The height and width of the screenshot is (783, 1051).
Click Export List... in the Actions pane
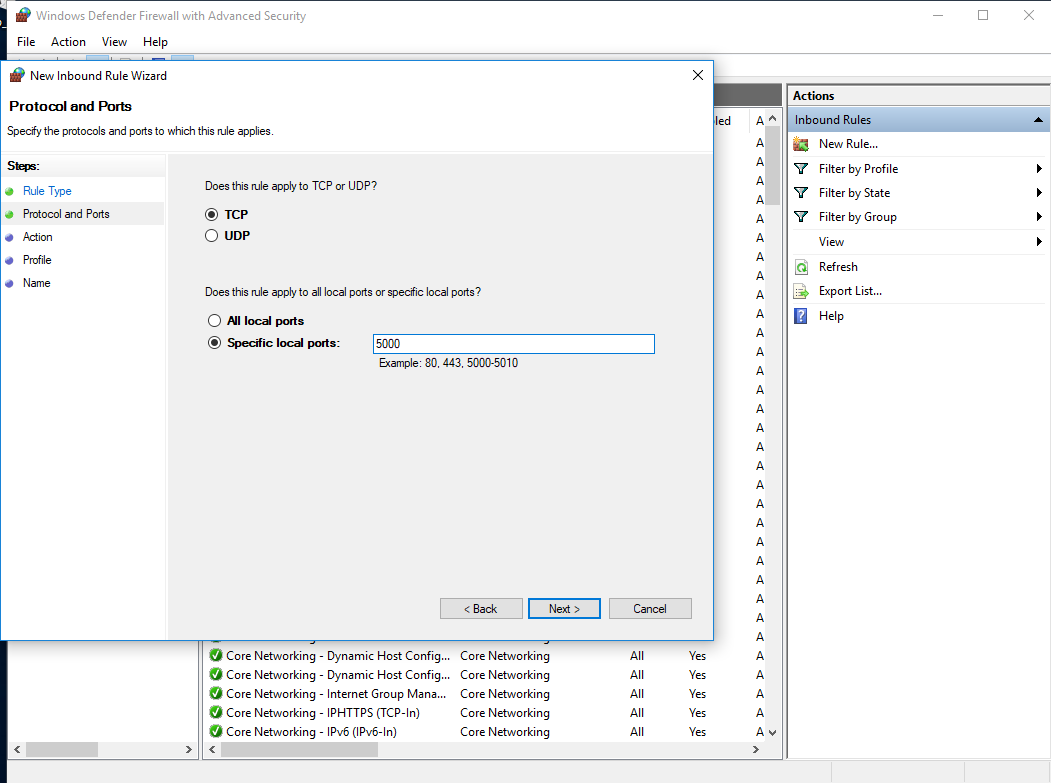coord(851,292)
